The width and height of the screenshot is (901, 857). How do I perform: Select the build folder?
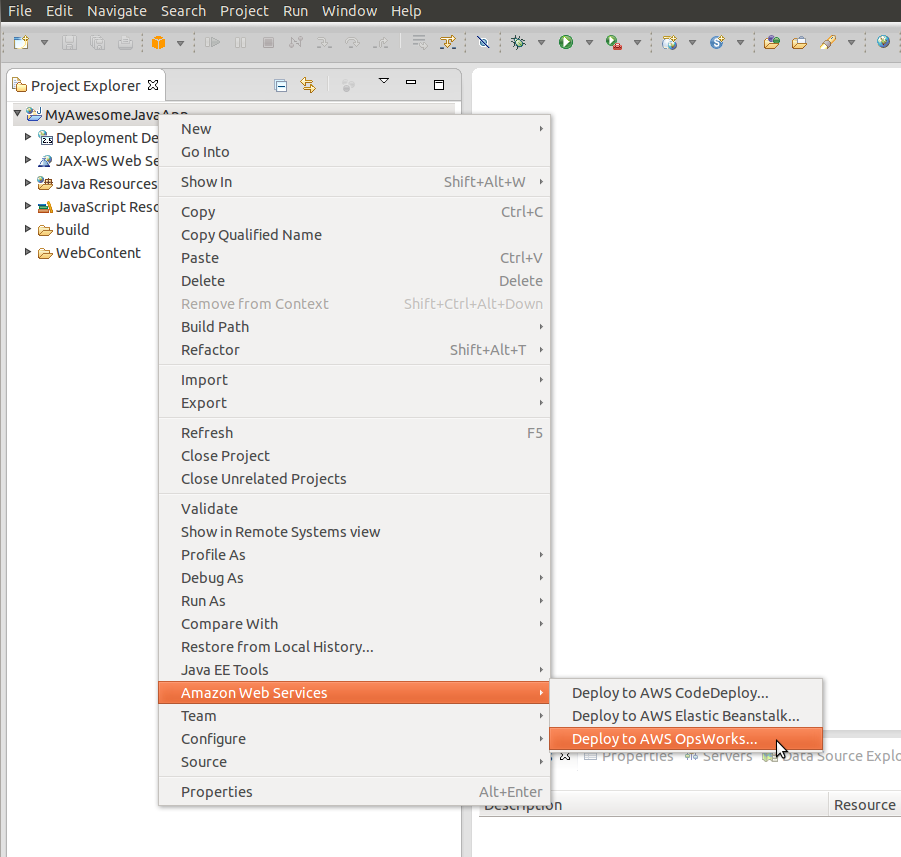click(72, 230)
